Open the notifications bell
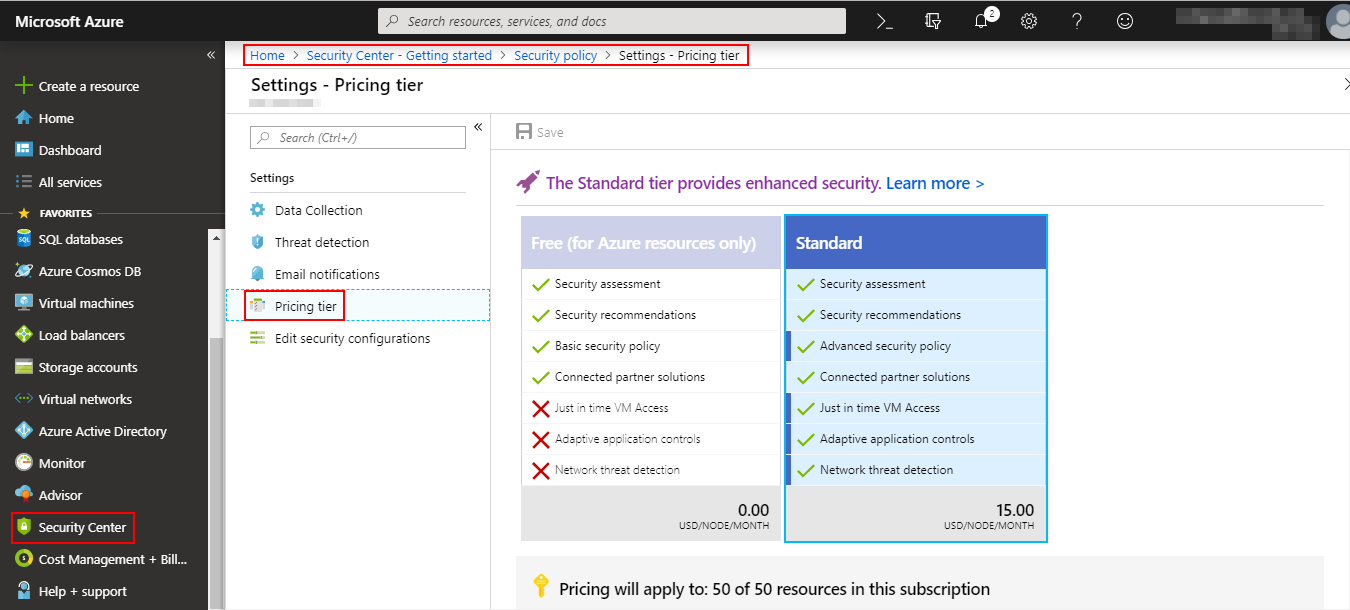Screen dimensions: 1350x610 pos(981,21)
